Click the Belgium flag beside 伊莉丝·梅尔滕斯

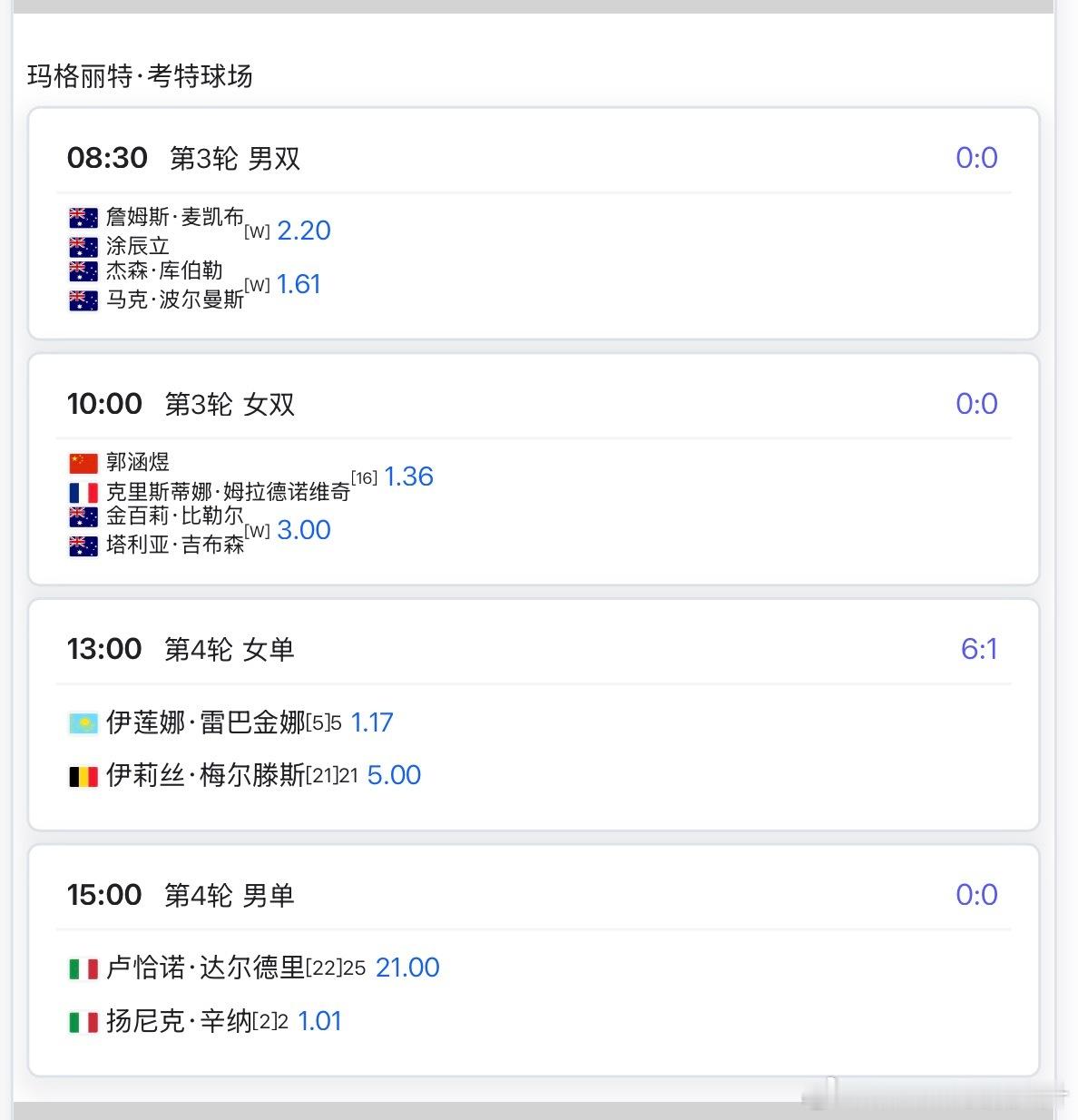[x=83, y=776]
